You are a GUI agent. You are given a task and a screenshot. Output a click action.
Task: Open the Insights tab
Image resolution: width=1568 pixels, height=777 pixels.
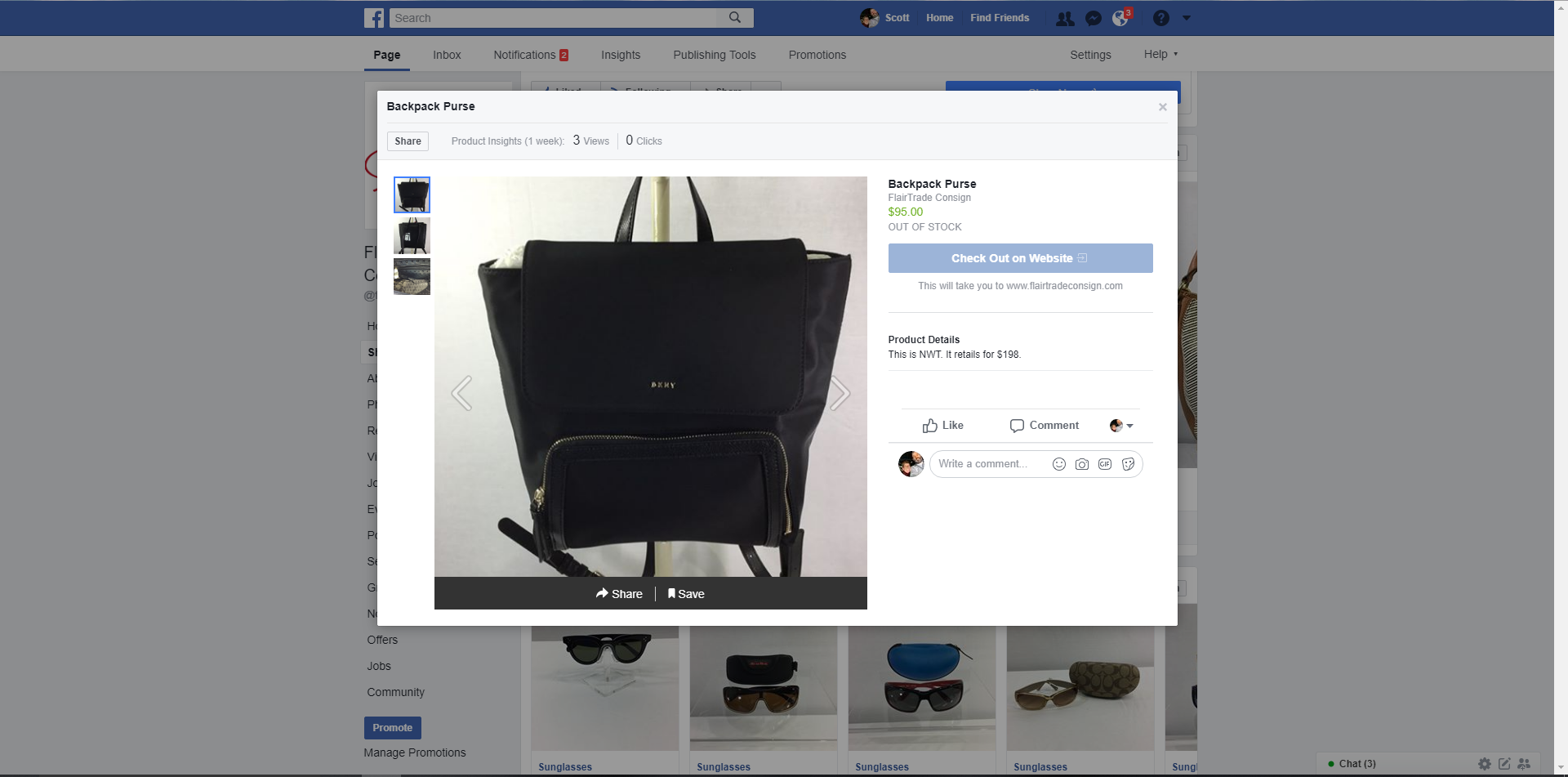[x=621, y=55]
